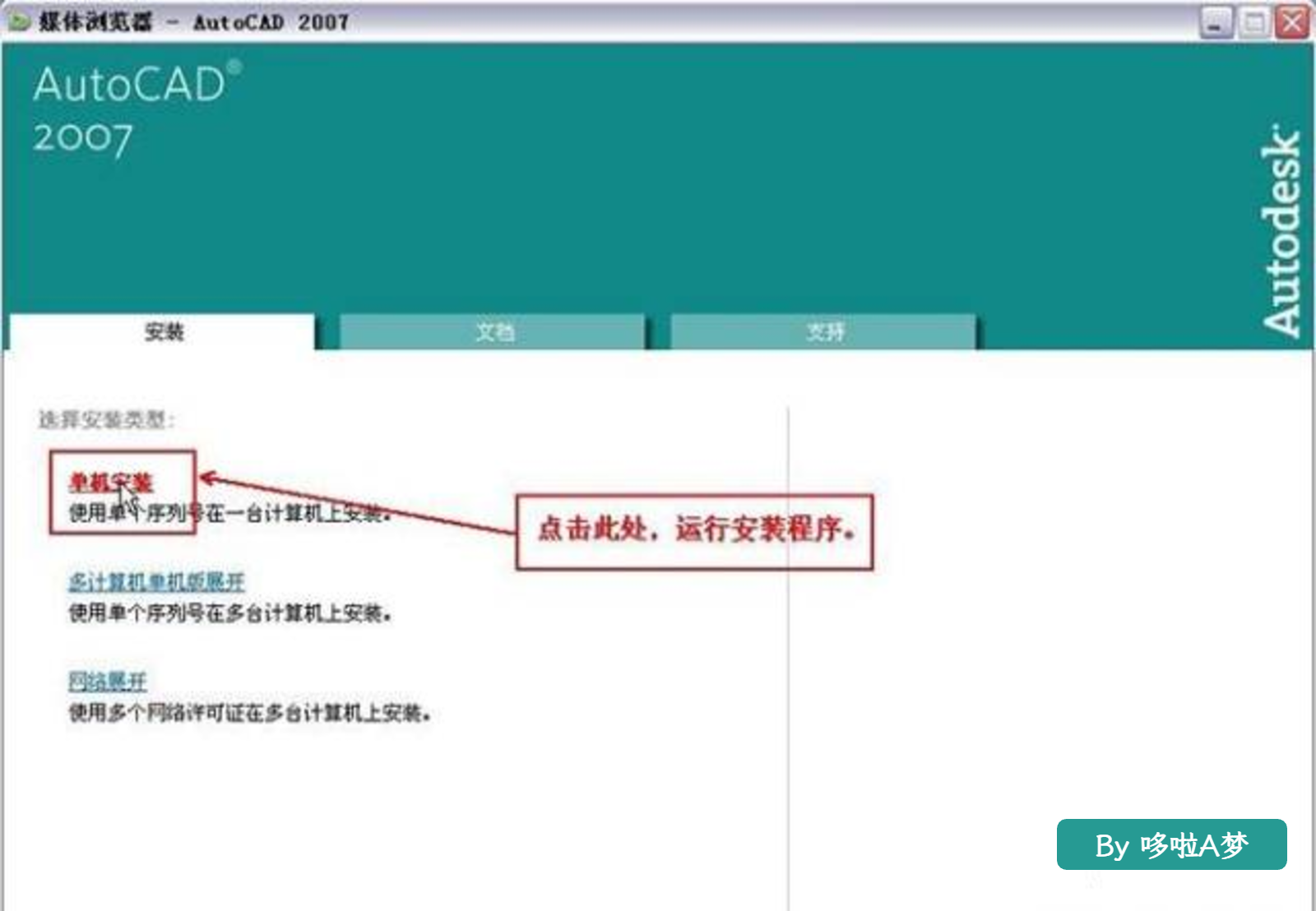
Task: Click the media browser title bar icon
Action: 18,21
